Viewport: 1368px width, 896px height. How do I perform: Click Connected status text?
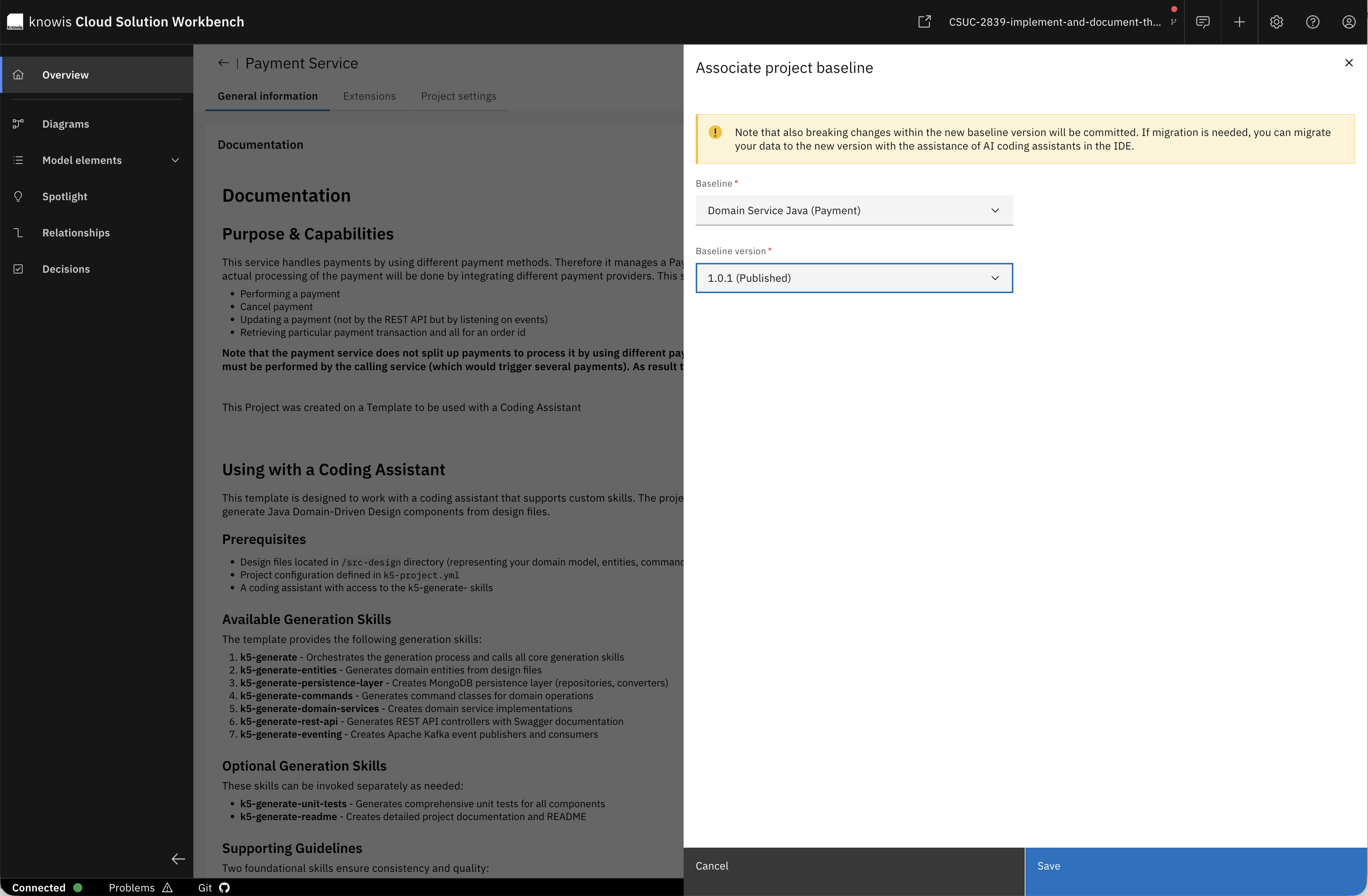39,887
